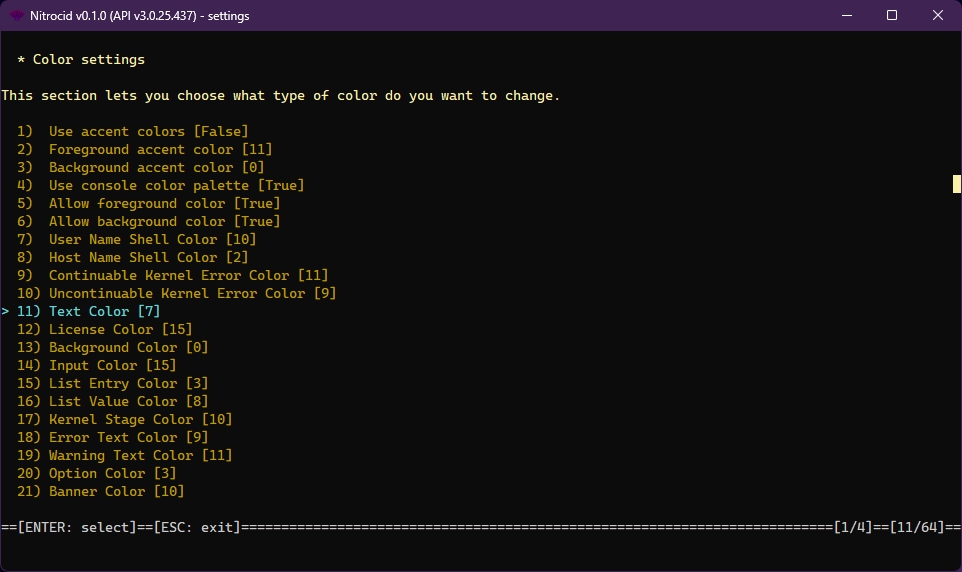Toggle Use console color palette setting

(176, 185)
